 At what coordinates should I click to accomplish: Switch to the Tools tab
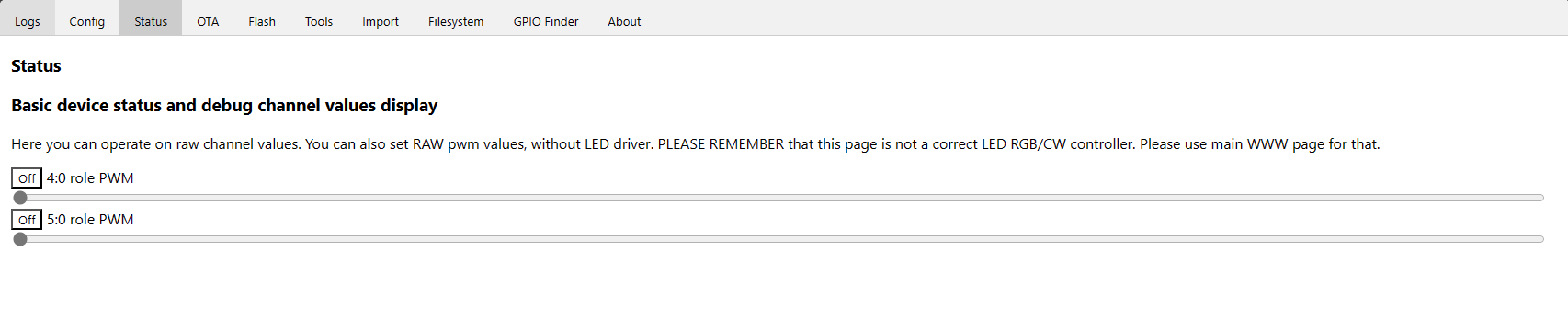pyautogui.click(x=319, y=19)
